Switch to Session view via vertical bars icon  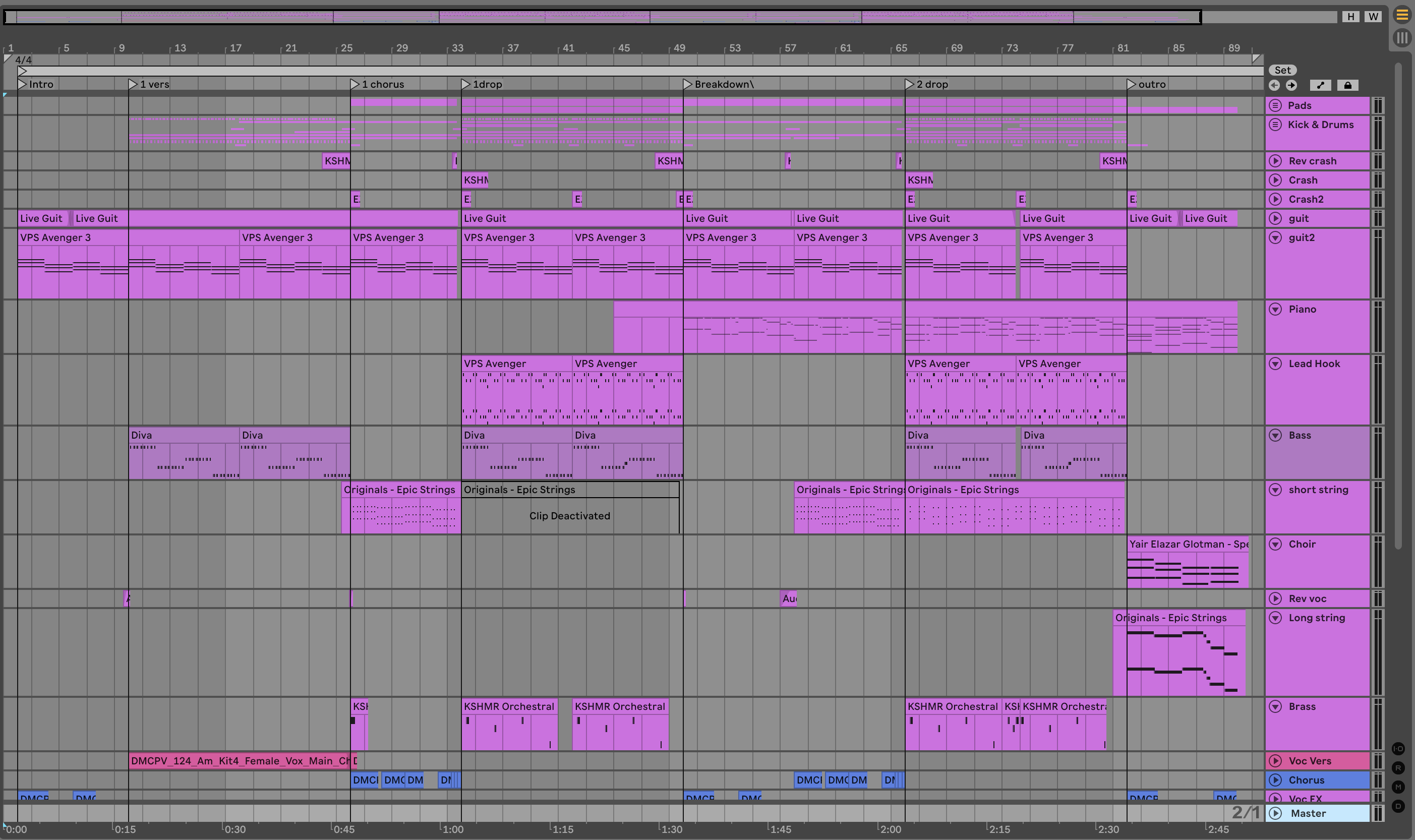(1402, 38)
